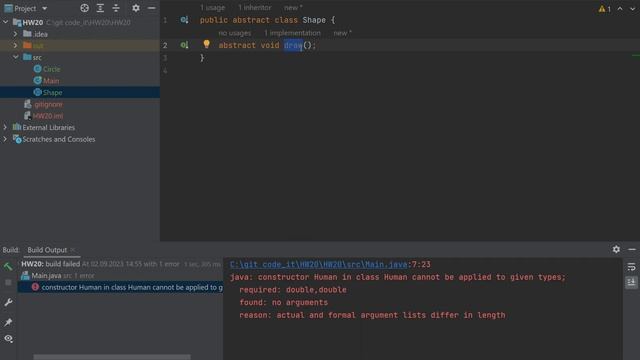Click the '1 implementation' code hint

292,33
